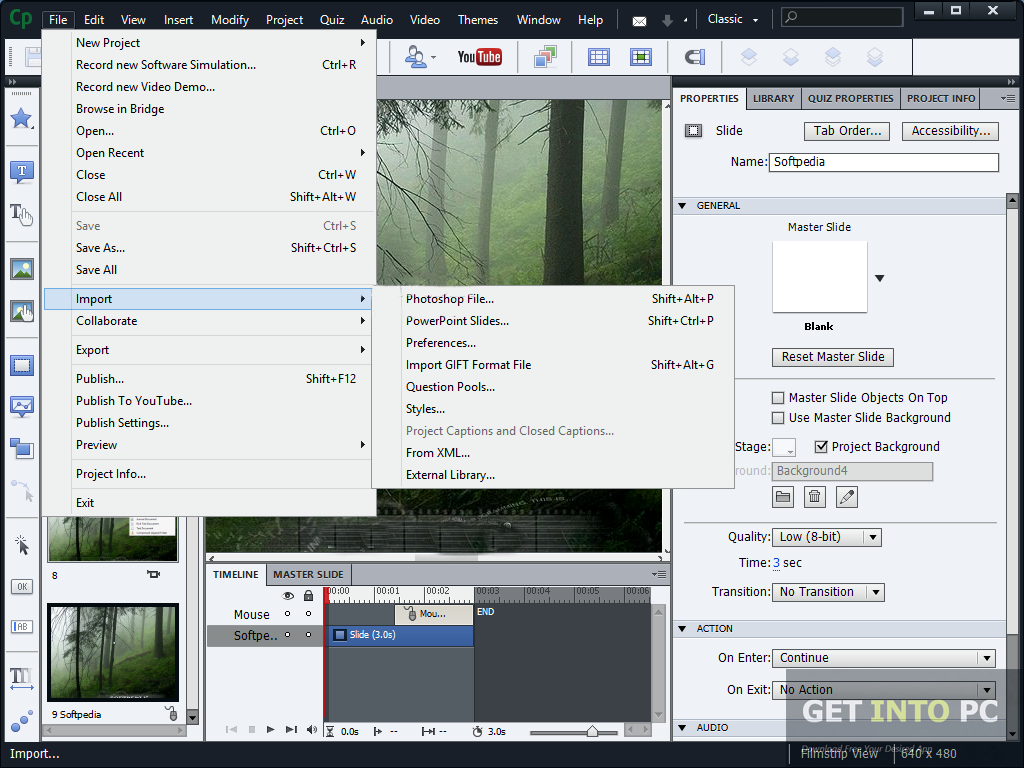Open the On Enter action dropdown
Screen dimensions: 1024x768
pos(883,658)
